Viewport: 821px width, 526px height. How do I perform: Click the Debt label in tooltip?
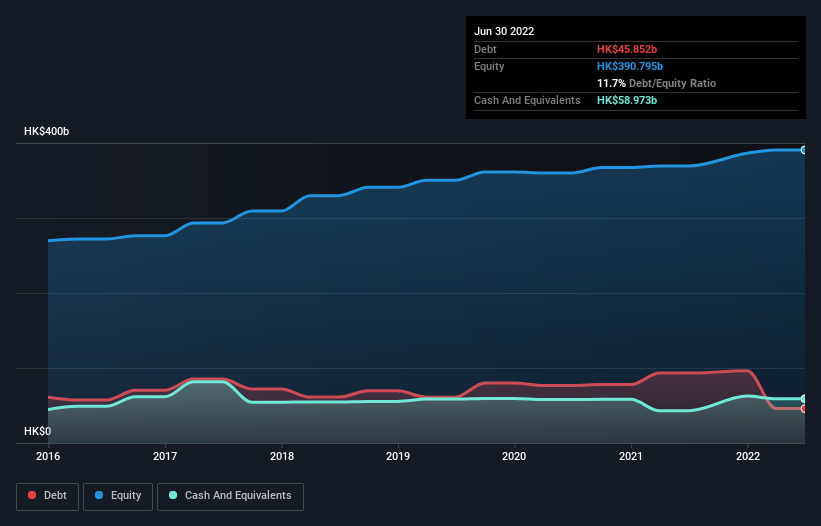[x=485, y=49]
